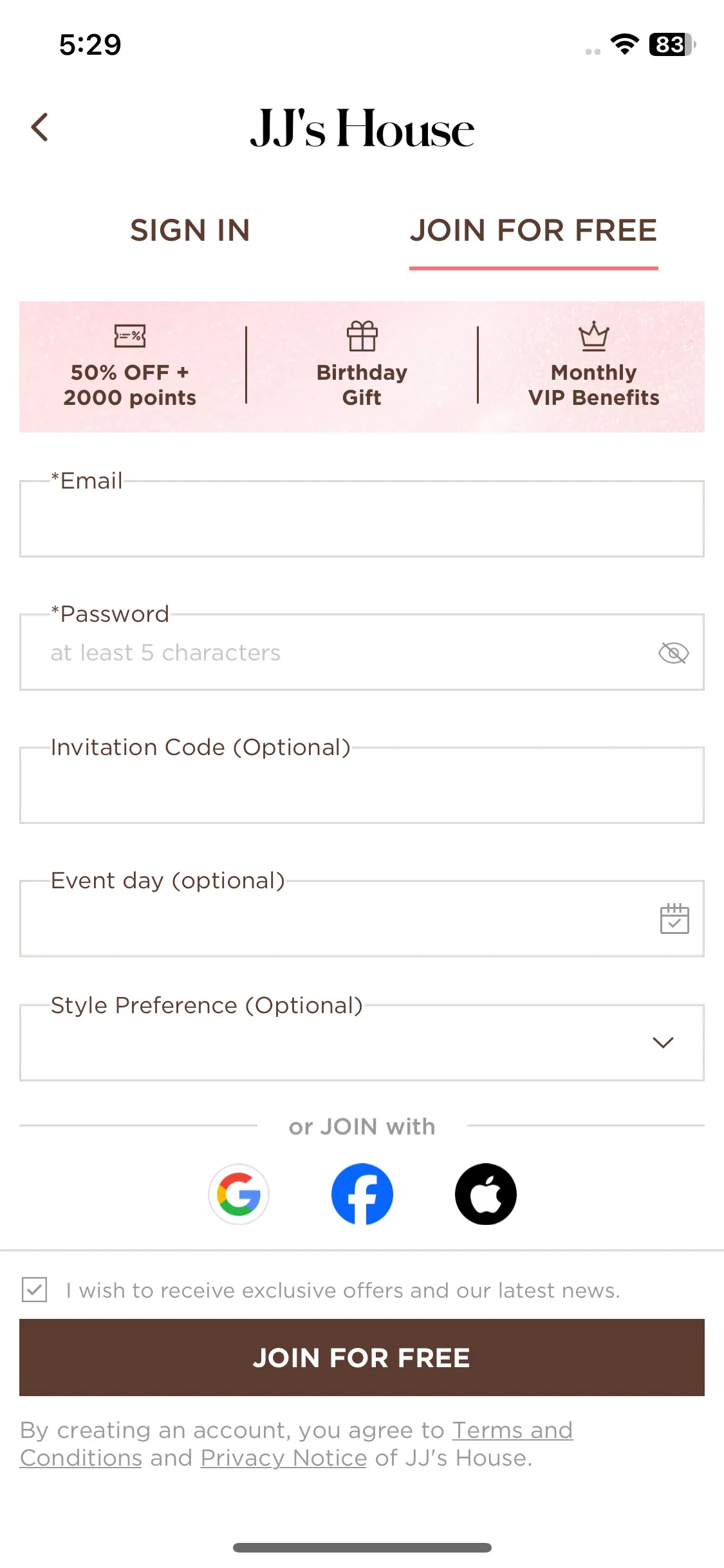Focus the Invitation Code input field

click(362, 785)
